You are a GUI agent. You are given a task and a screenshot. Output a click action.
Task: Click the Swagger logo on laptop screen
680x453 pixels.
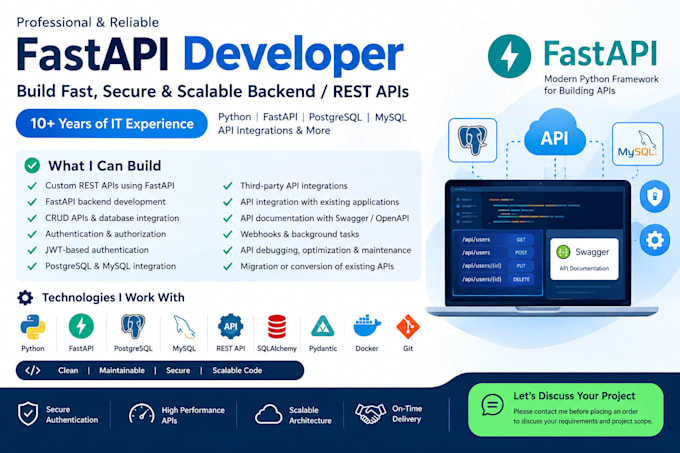563,252
